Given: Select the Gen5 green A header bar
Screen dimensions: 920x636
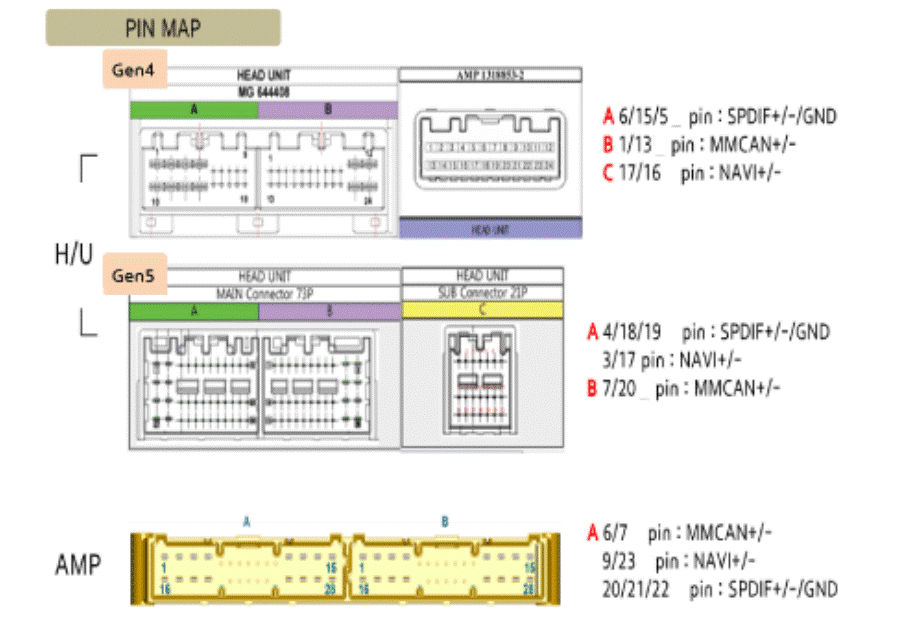Looking at the screenshot, I should 194,311.
